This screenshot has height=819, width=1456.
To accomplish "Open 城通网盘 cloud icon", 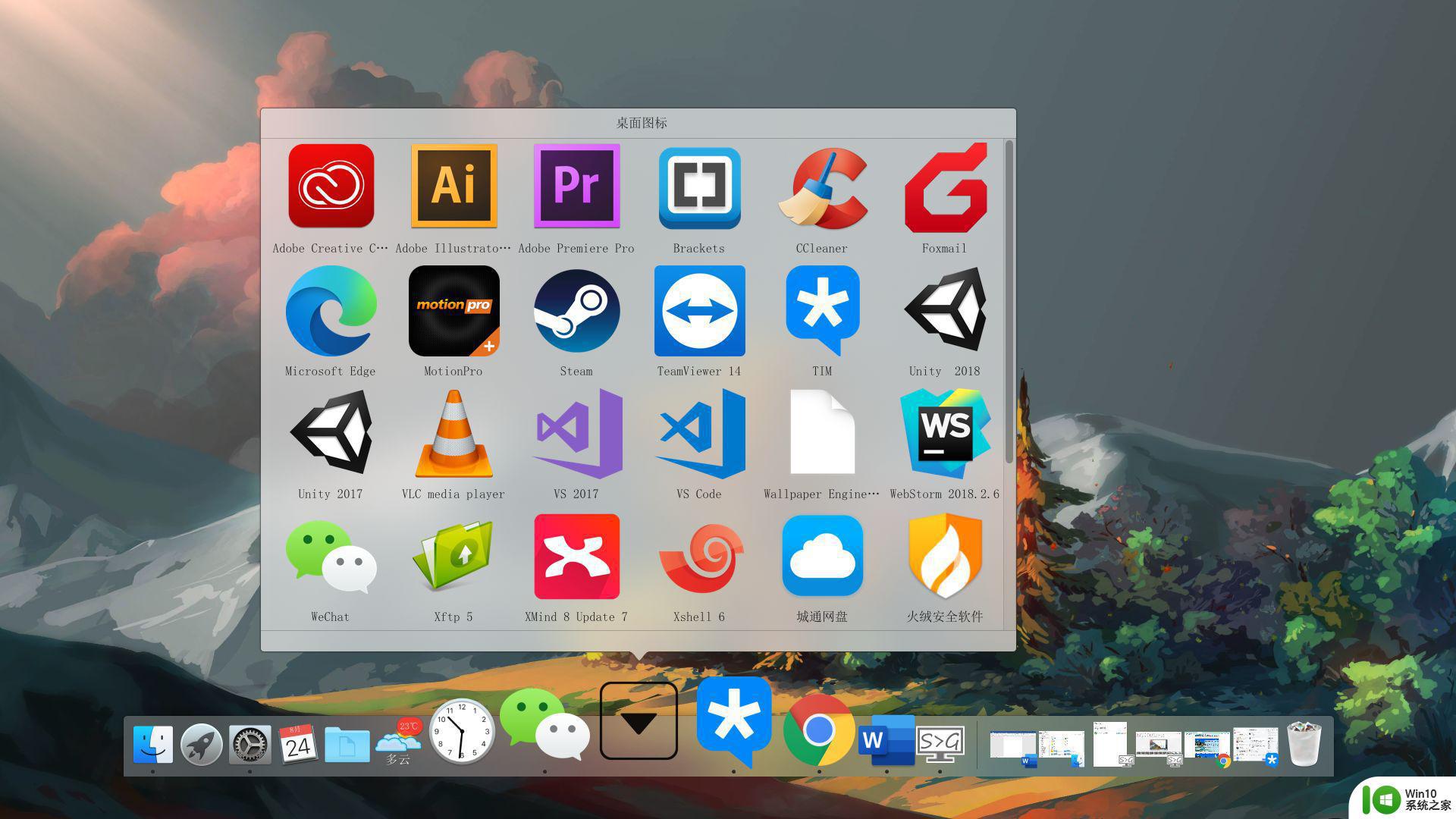I will (x=822, y=557).
